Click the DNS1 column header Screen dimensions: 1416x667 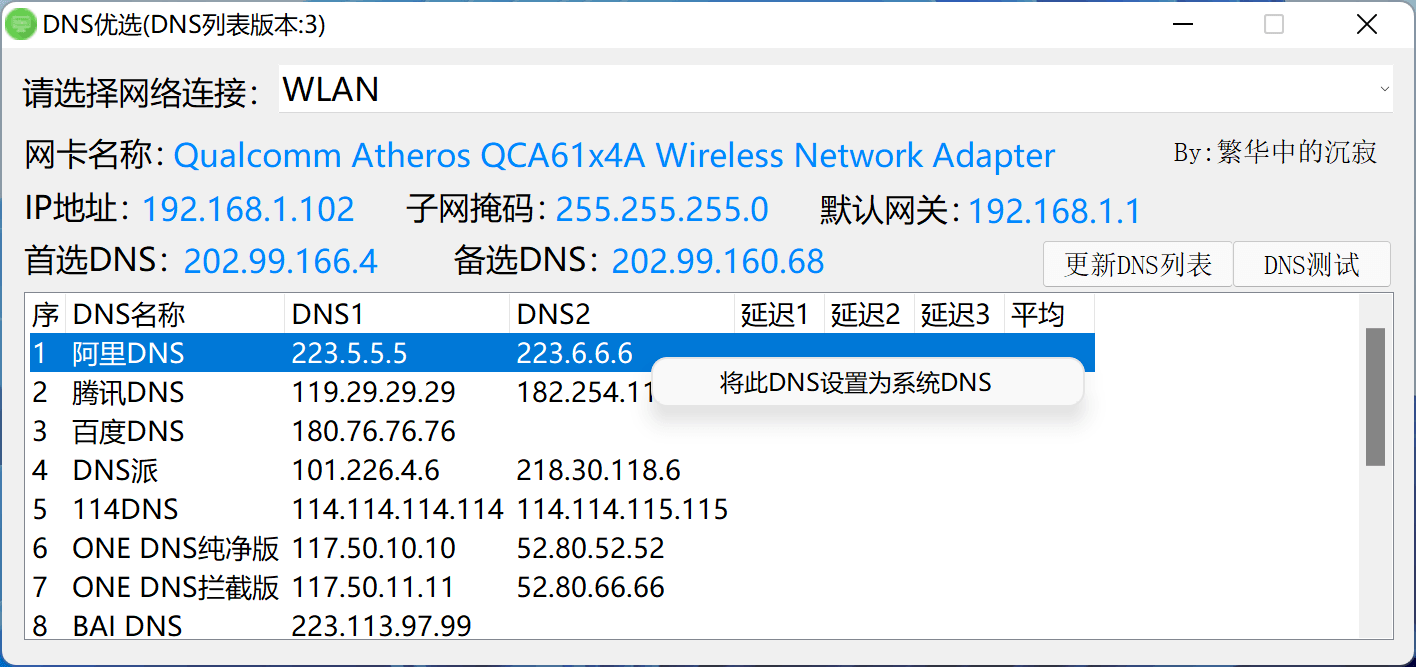pos(396,315)
